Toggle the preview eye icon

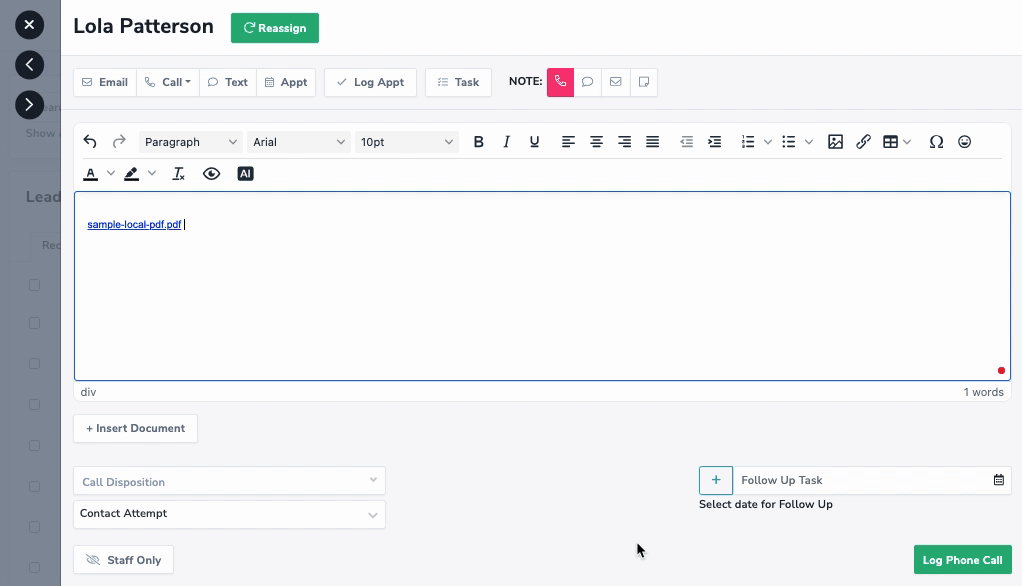211,174
